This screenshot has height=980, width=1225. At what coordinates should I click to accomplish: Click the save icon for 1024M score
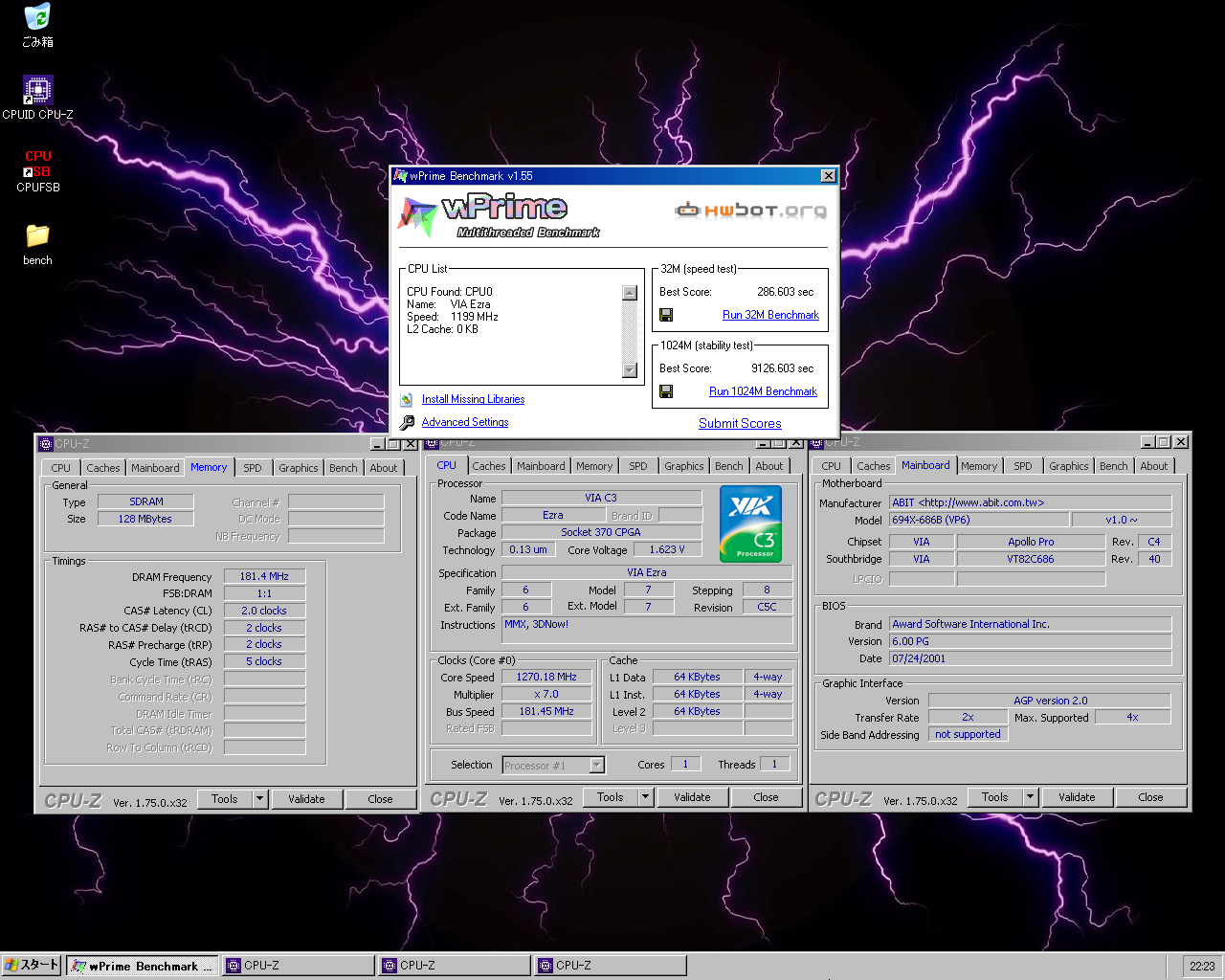point(666,391)
